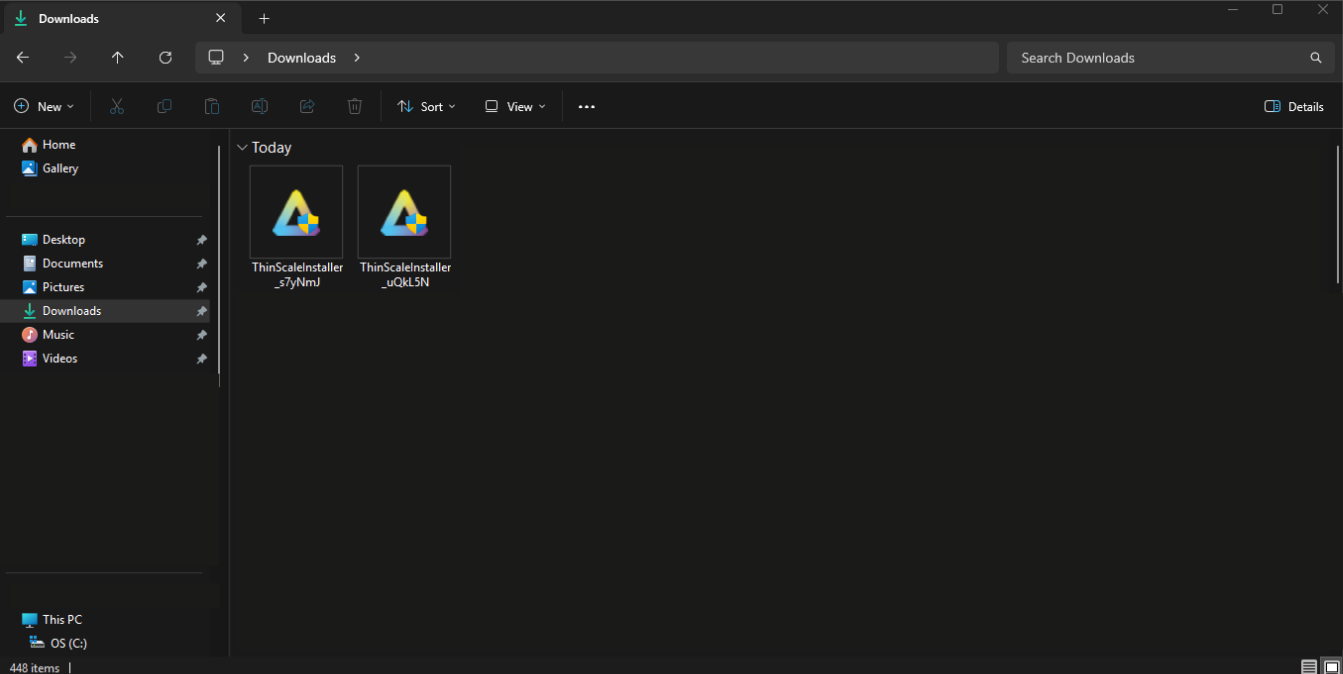This screenshot has height=674, width=1343.
Task: Select the Downloads tab
Action: [120, 18]
